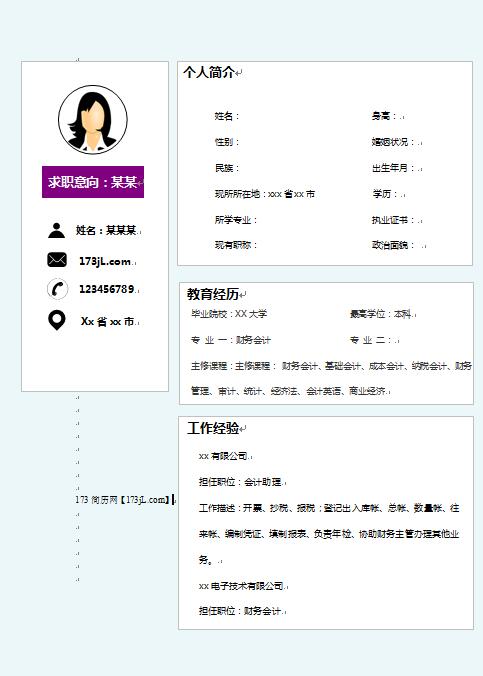The height and width of the screenshot is (676, 483).
Task: Click the 执业证书: field label
Action: click(393, 220)
